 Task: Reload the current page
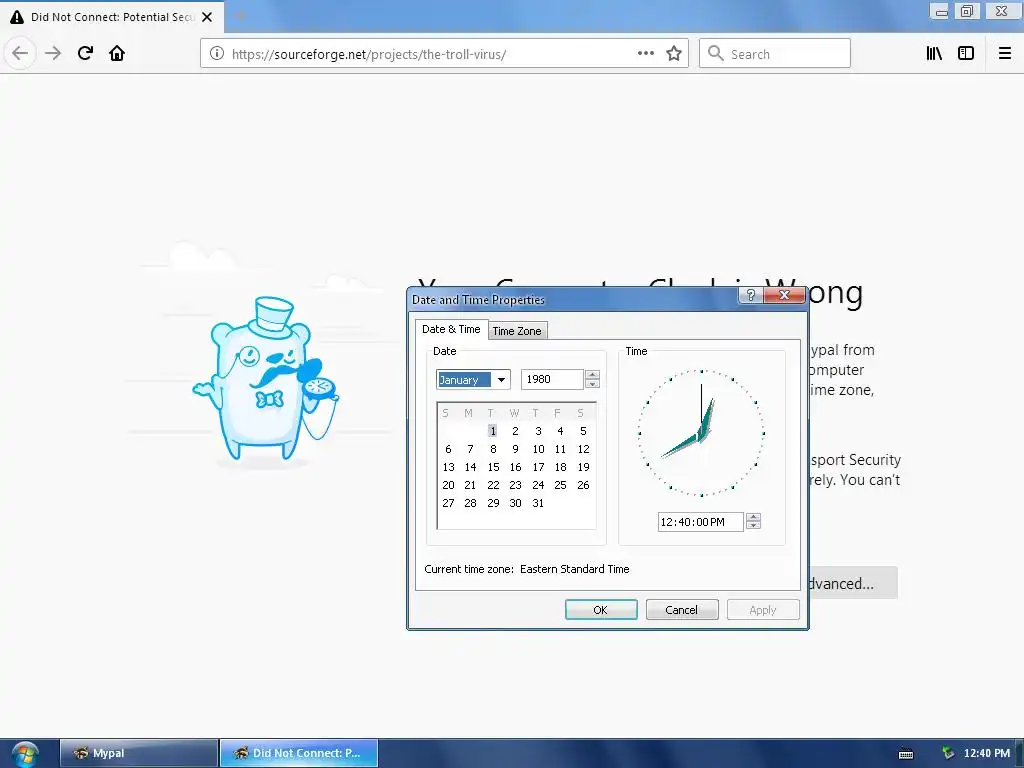[85, 53]
